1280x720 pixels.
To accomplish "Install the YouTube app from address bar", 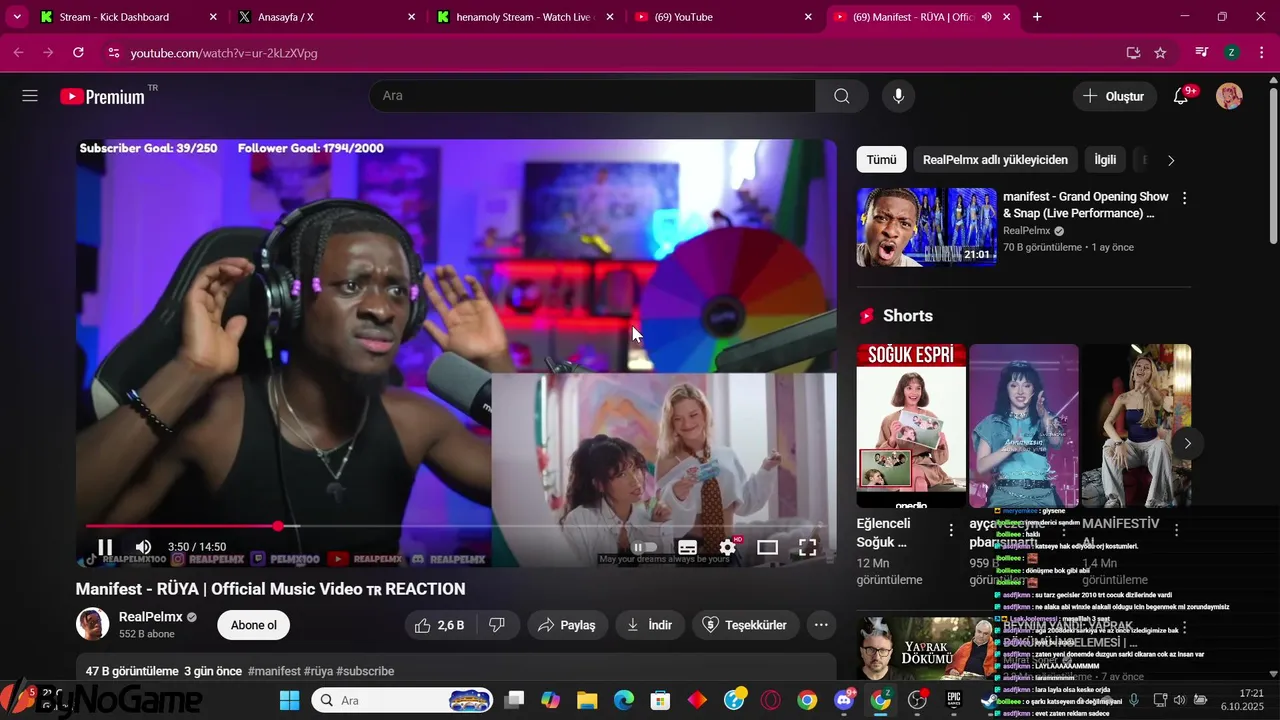I will coord(1133,53).
